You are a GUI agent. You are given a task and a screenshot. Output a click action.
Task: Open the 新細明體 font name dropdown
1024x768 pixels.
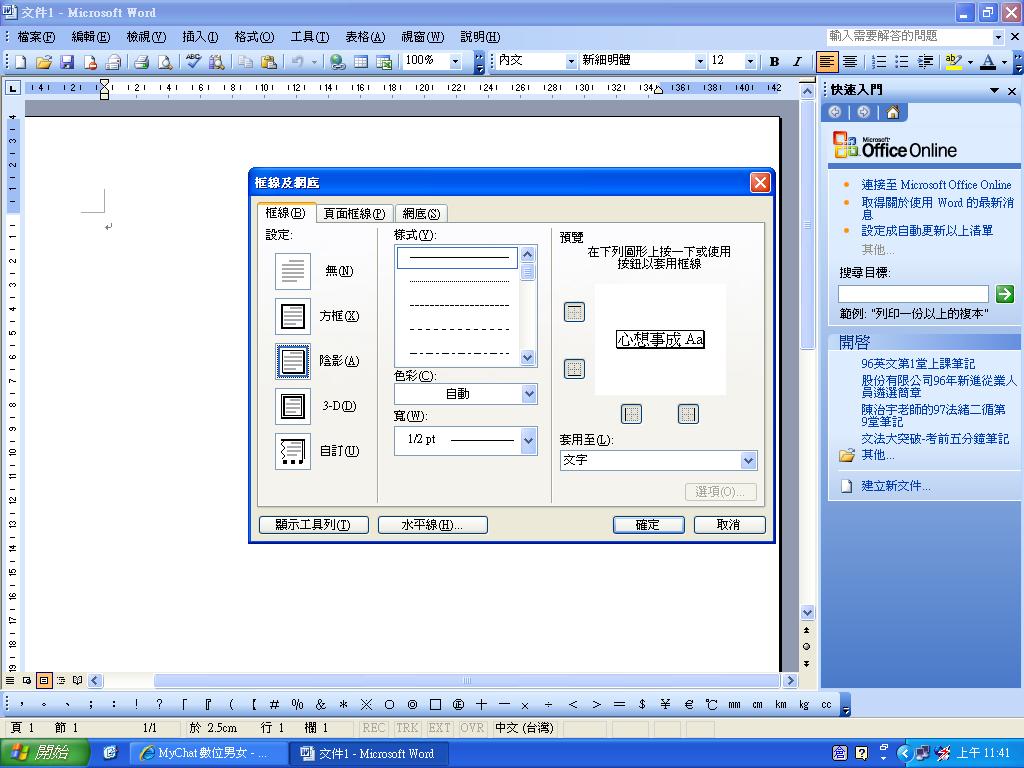click(700, 61)
